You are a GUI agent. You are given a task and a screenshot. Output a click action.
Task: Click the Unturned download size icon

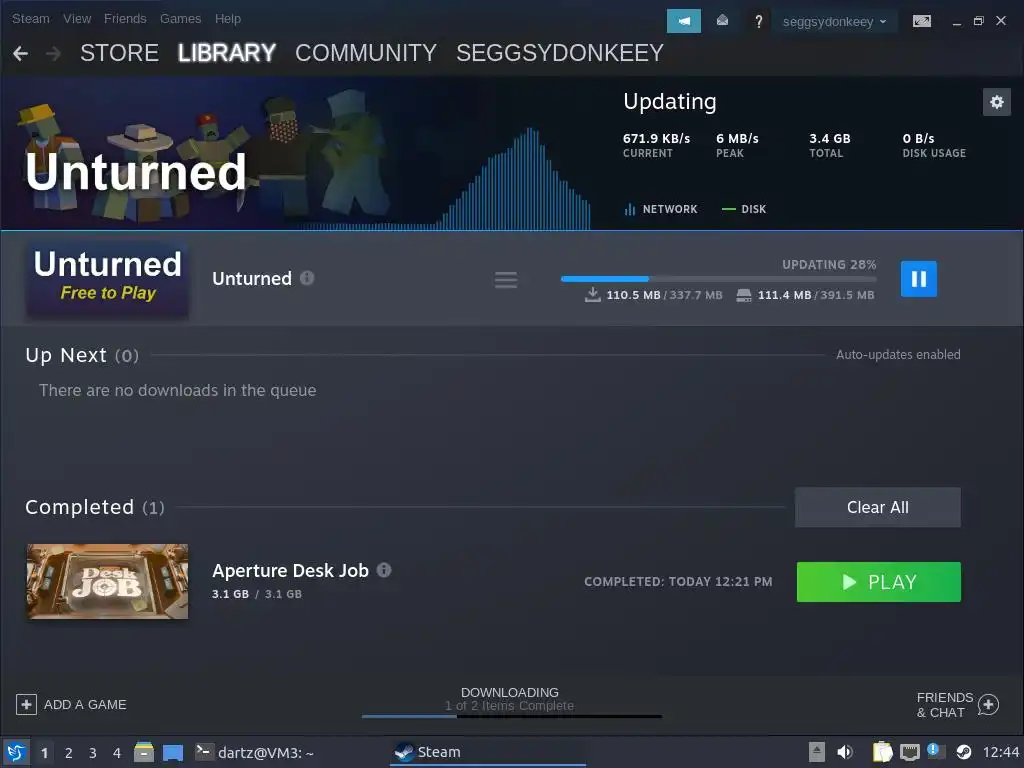click(592, 295)
